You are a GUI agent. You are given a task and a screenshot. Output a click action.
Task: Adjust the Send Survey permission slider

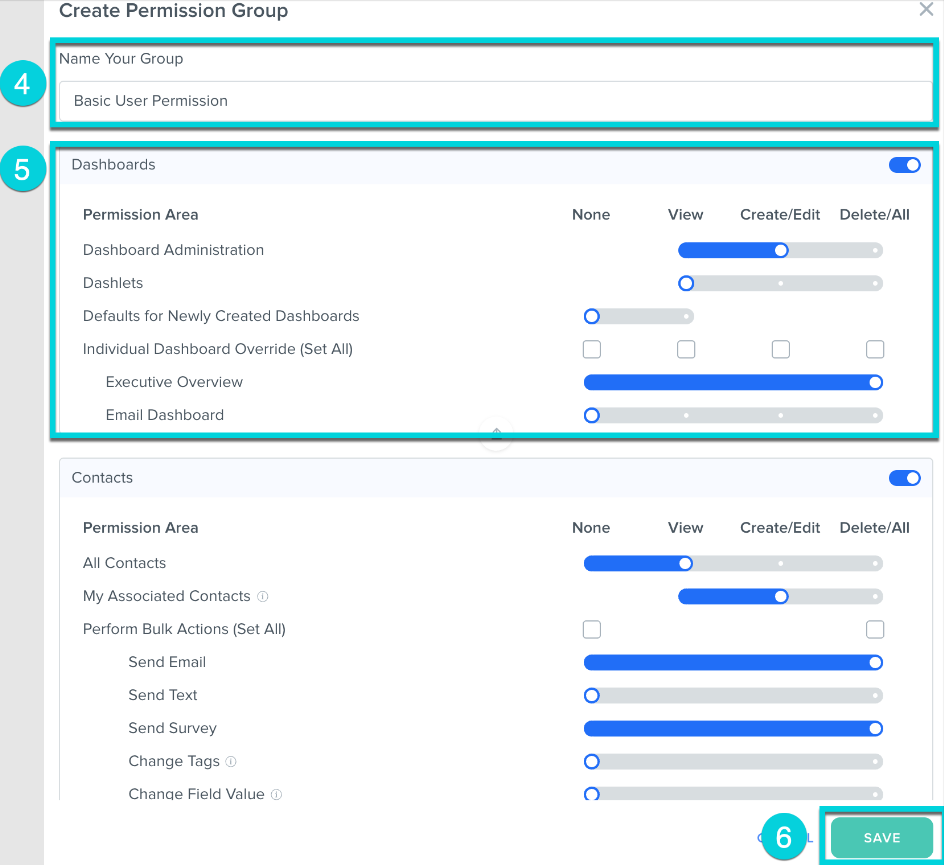pos(733,729)
